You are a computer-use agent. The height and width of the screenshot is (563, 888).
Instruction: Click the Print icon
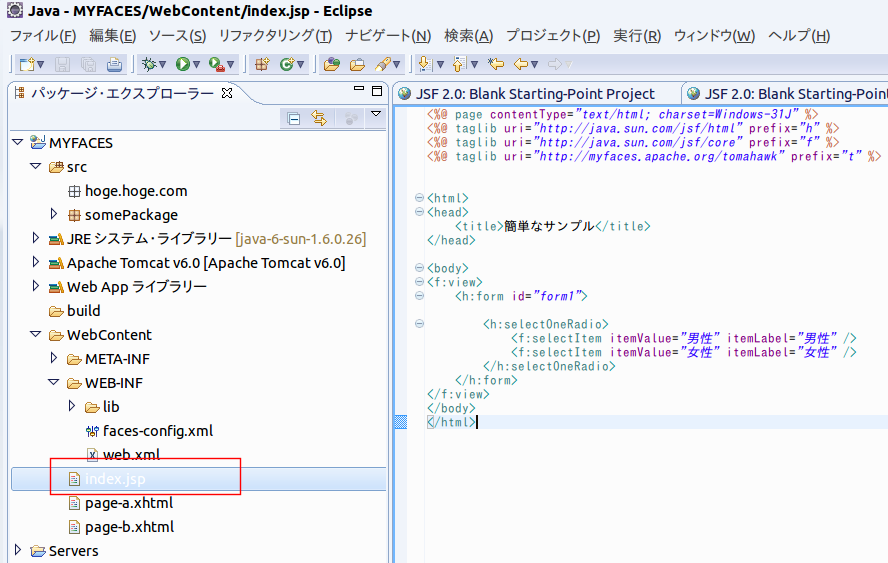[x=114, y=64]
